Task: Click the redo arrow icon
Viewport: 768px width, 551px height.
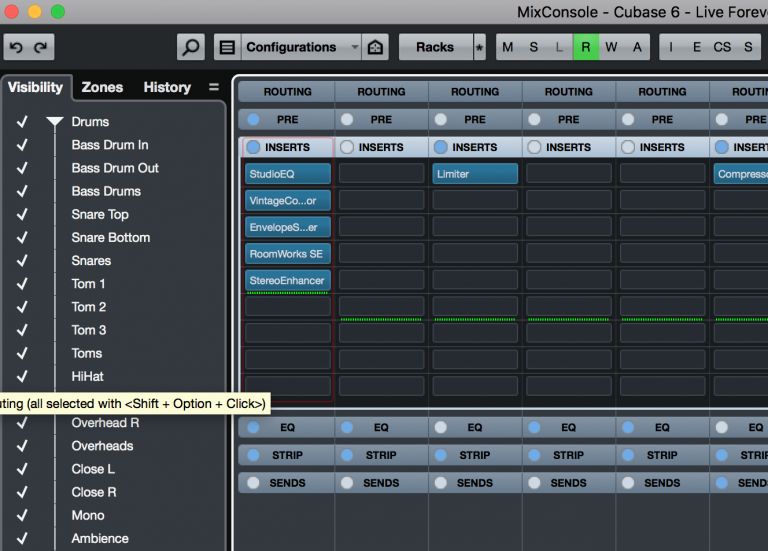Action: point(41,47)
